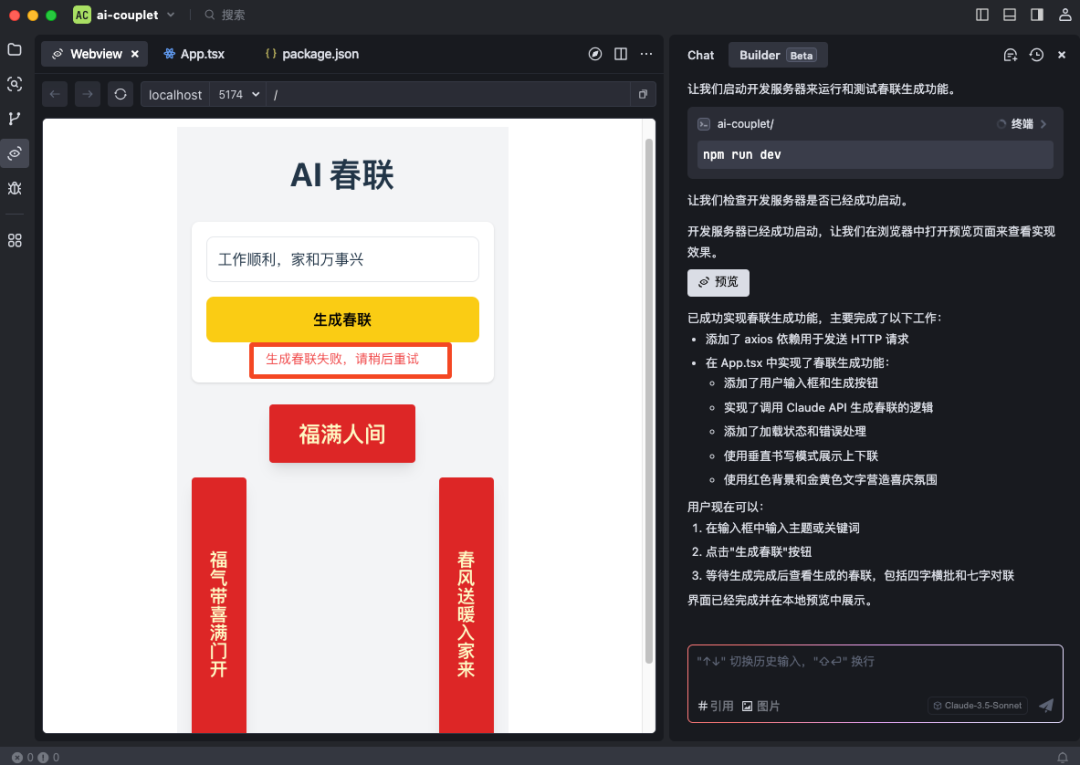Click the #引用 reference button
Screen dimensions: 1080x765
click(x=715, y=706)
